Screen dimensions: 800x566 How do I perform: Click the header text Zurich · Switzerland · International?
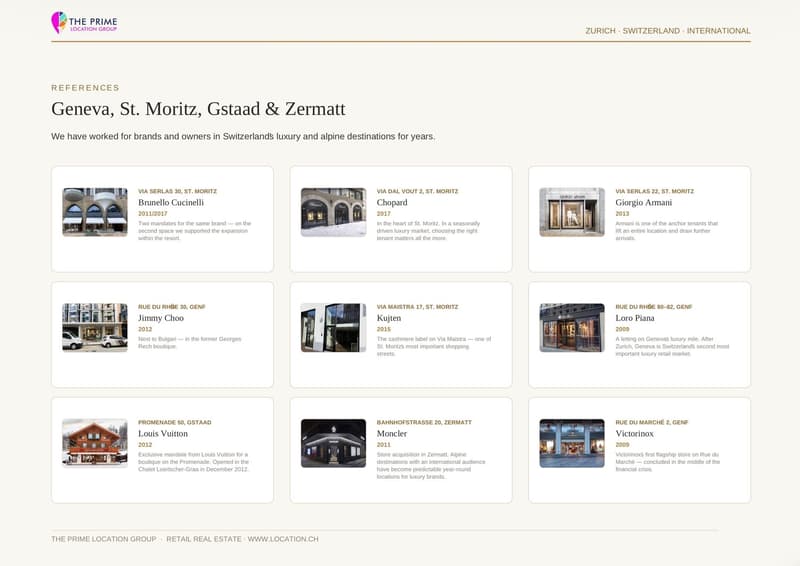[668, 31]
